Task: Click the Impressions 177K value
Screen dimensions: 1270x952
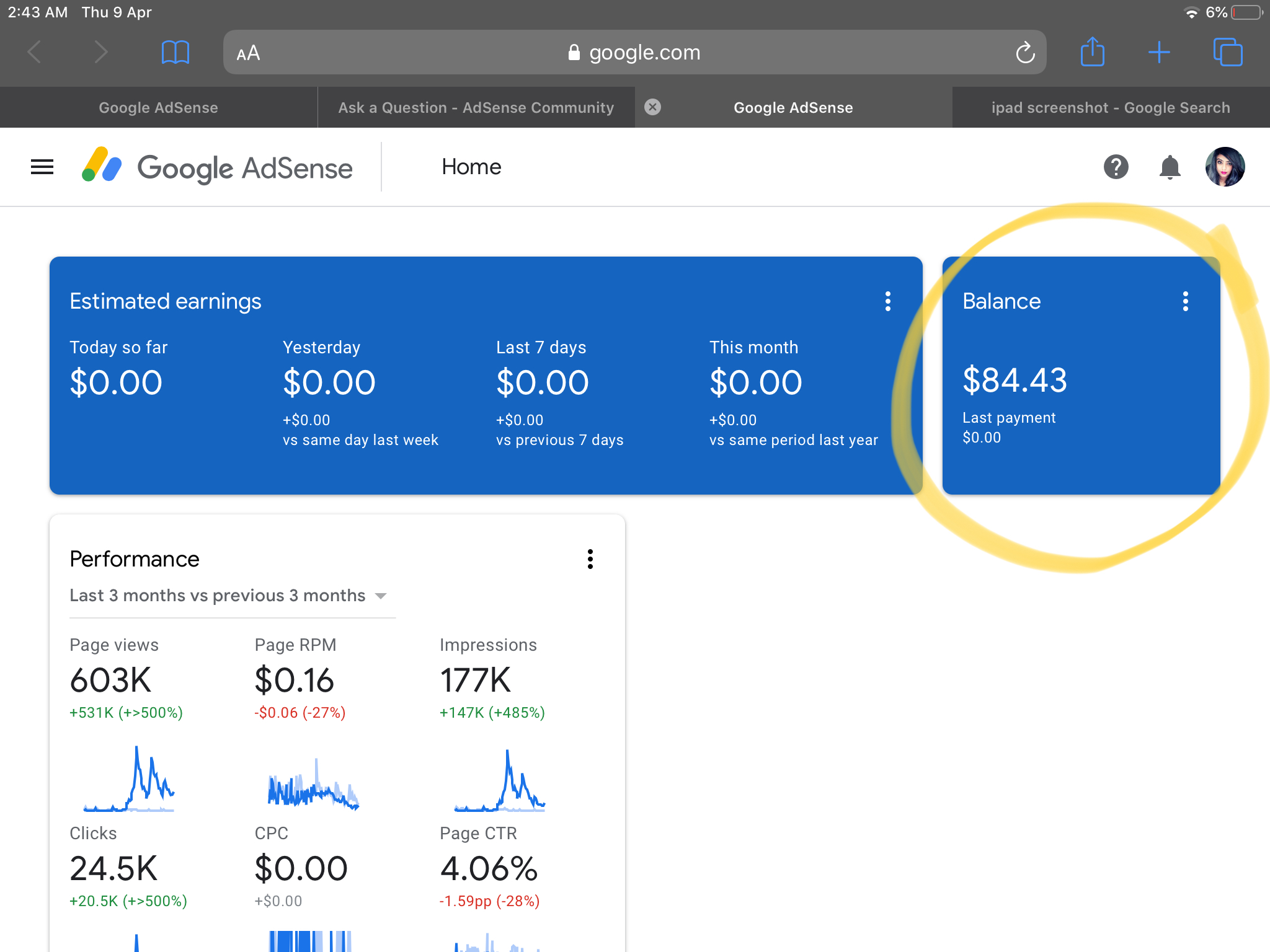Action: pyautogui.click(x=475, y=680)
